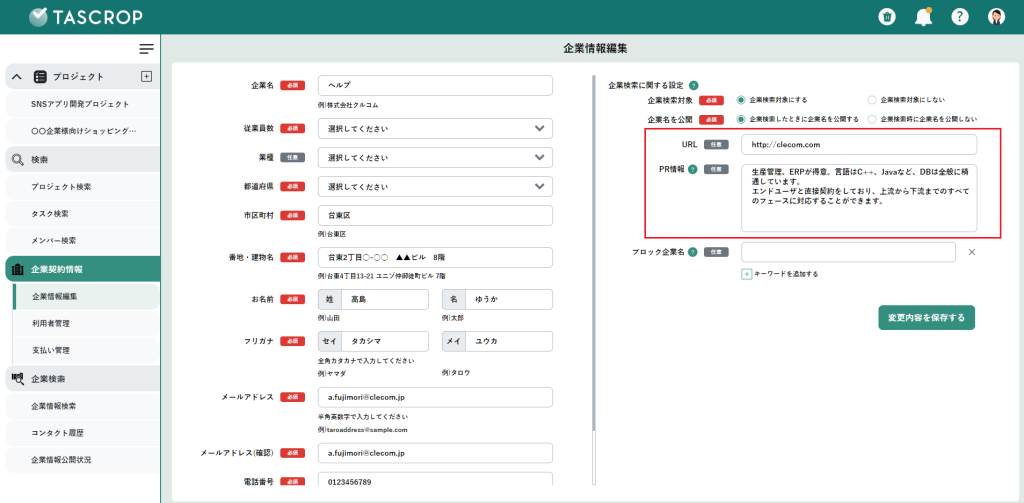
Task: Add a new project with plus icon
Action: pyautogui.click(x=146, y=76)
